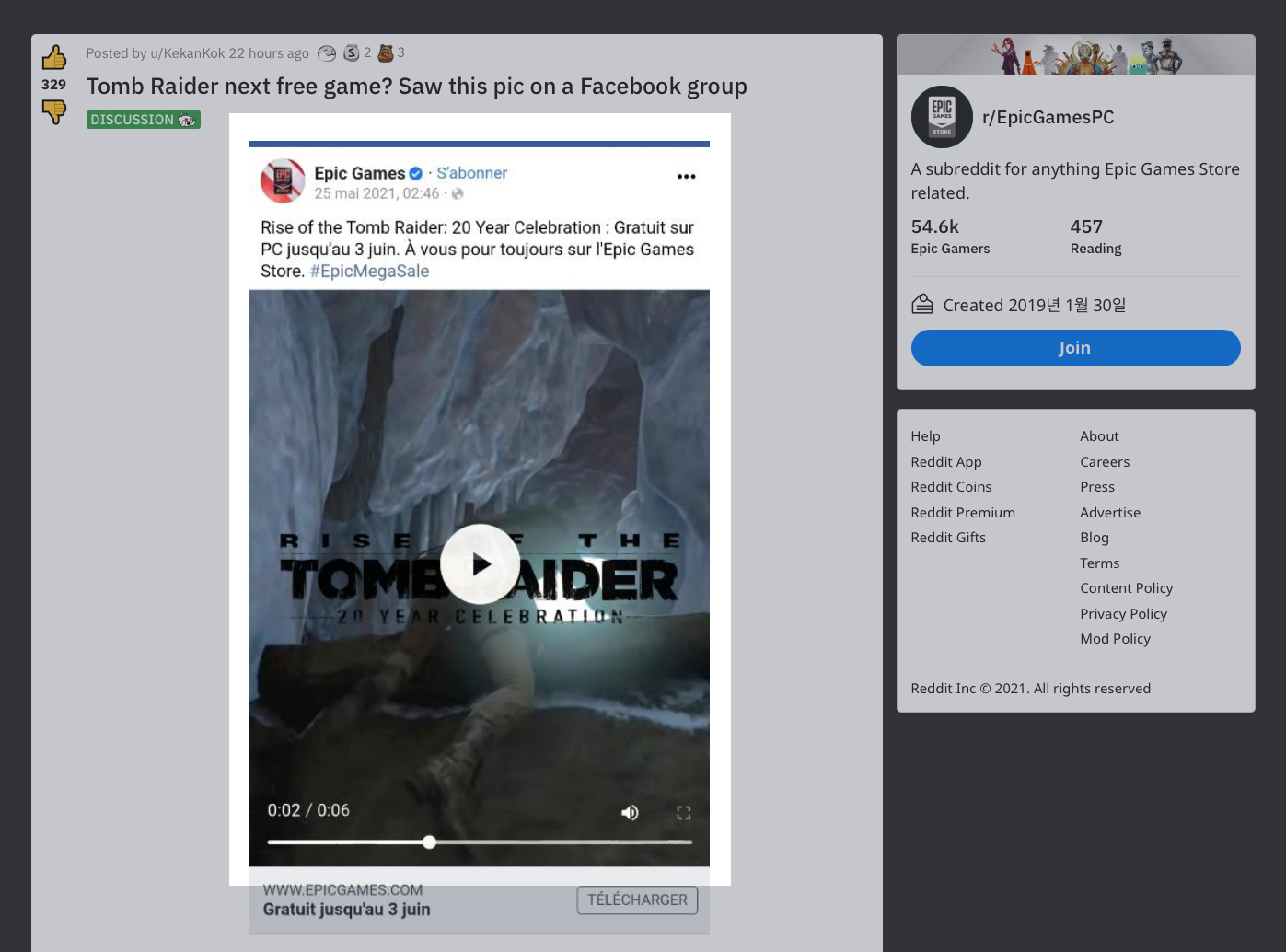Open the Reddit Premium link

(963, 513)
